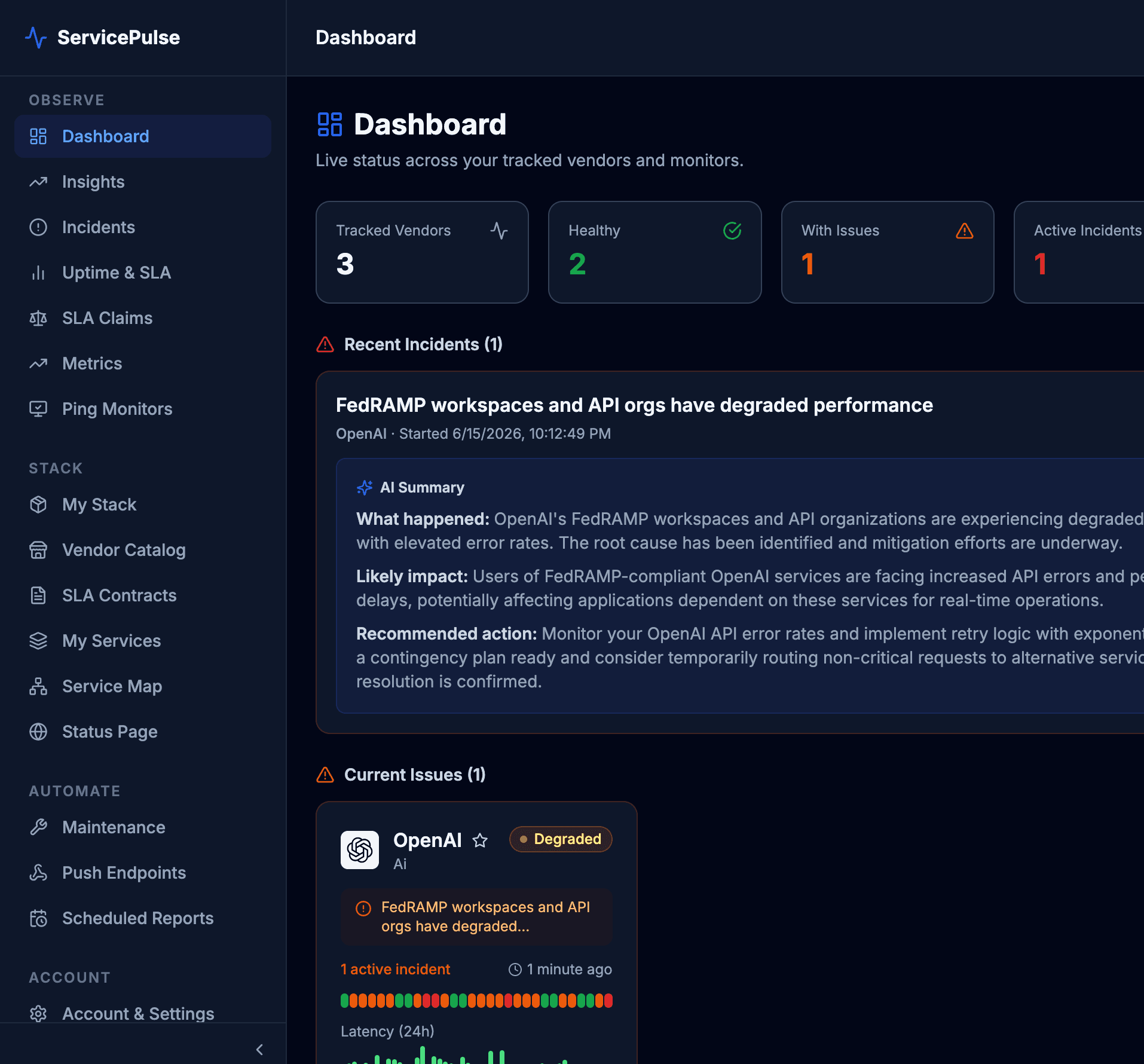Click the '1 minute ago' timestamp
Image resolution: width=1144 pixels, height=1064 pixels.
tap(569, 970)
